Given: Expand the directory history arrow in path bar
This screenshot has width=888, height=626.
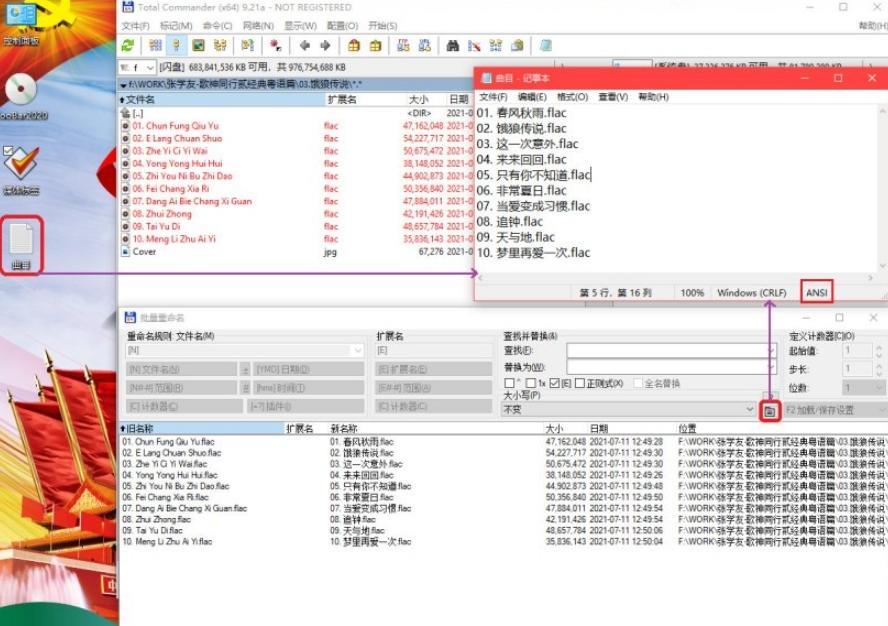Looking at the screenshot, I should (x=123, y=85).
